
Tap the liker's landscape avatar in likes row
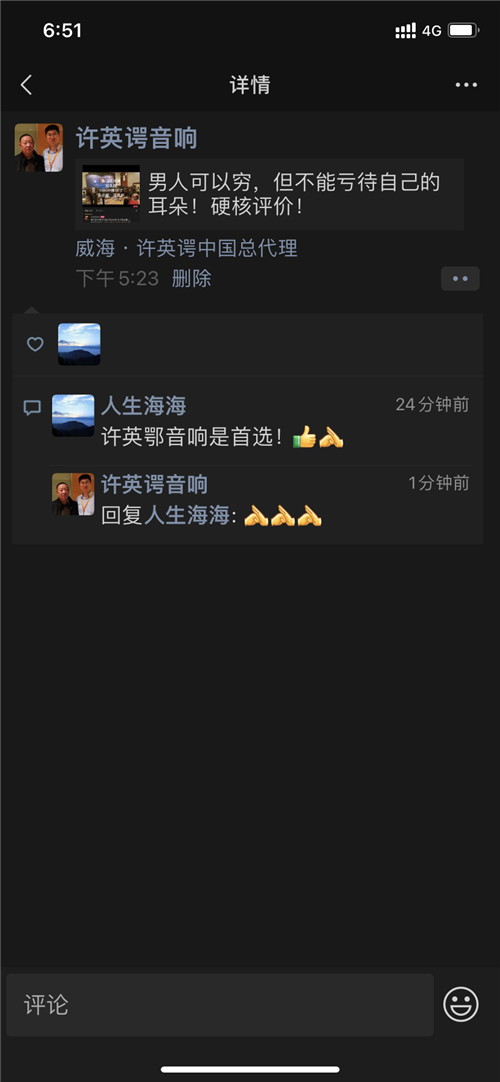coord(79,344)
